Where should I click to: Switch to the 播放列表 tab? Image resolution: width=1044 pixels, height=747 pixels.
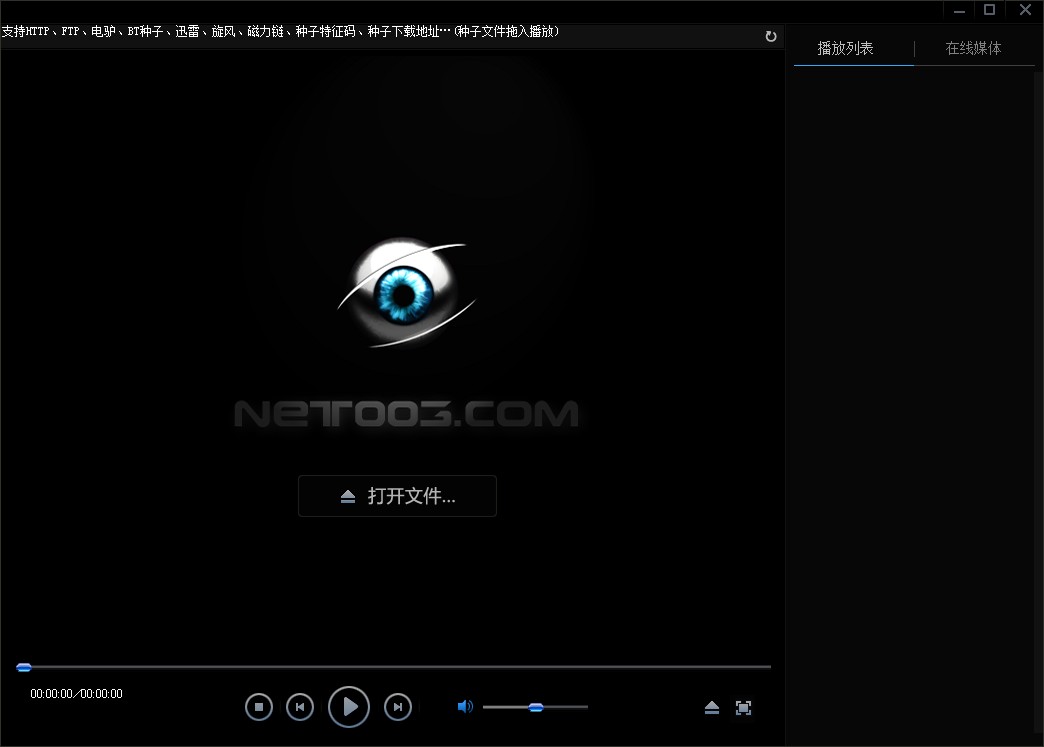pyautogui.click(x=845, y=48)
